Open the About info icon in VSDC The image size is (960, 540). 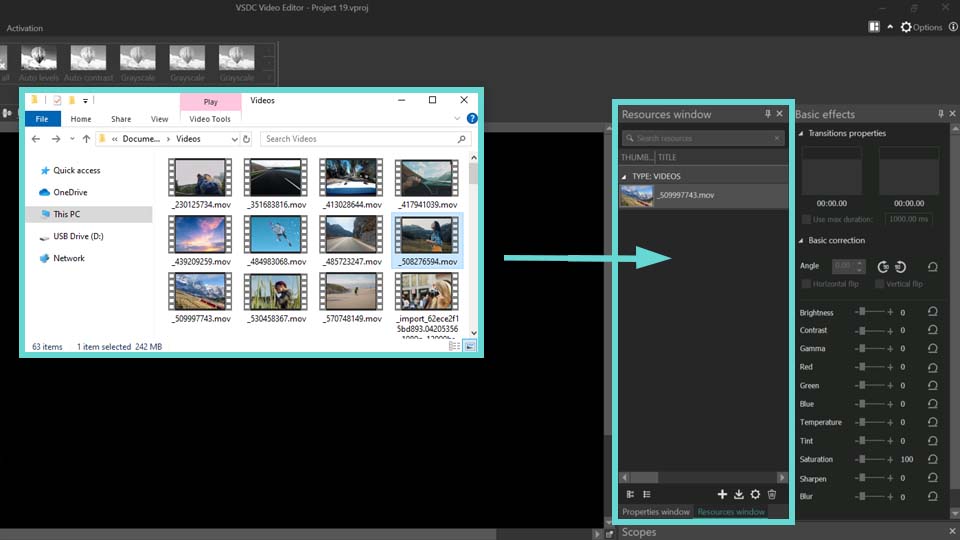[953, 27]
